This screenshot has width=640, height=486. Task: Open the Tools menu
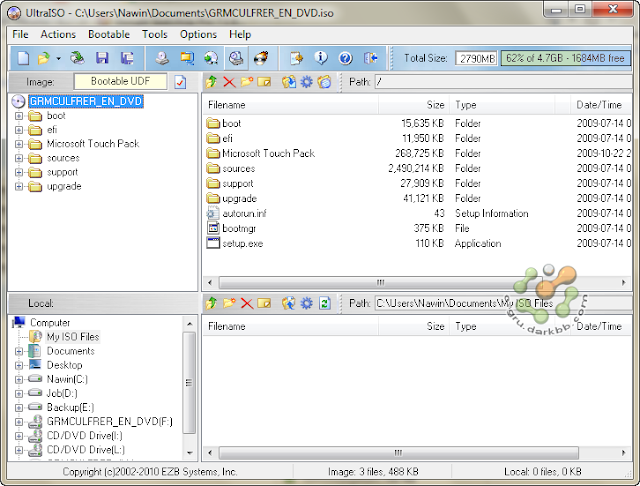click(x=155, y=34)
